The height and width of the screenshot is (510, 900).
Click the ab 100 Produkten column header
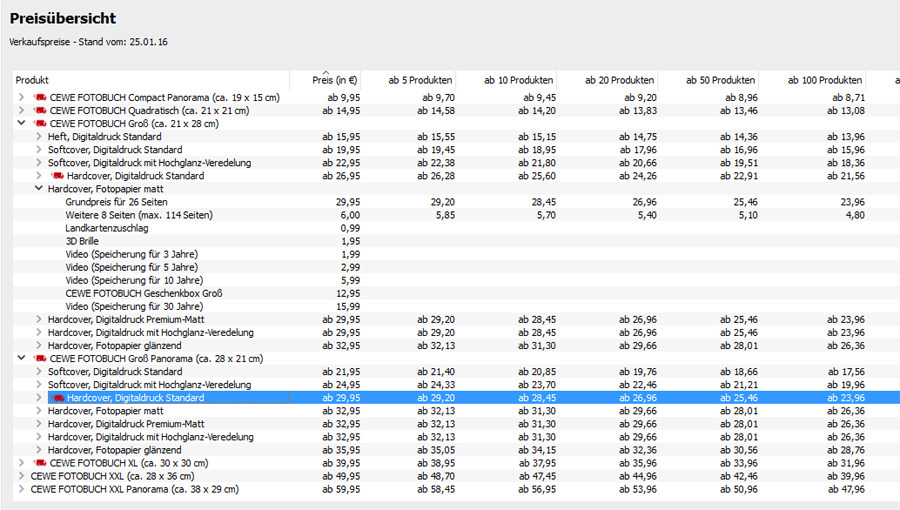click(825, 80)
